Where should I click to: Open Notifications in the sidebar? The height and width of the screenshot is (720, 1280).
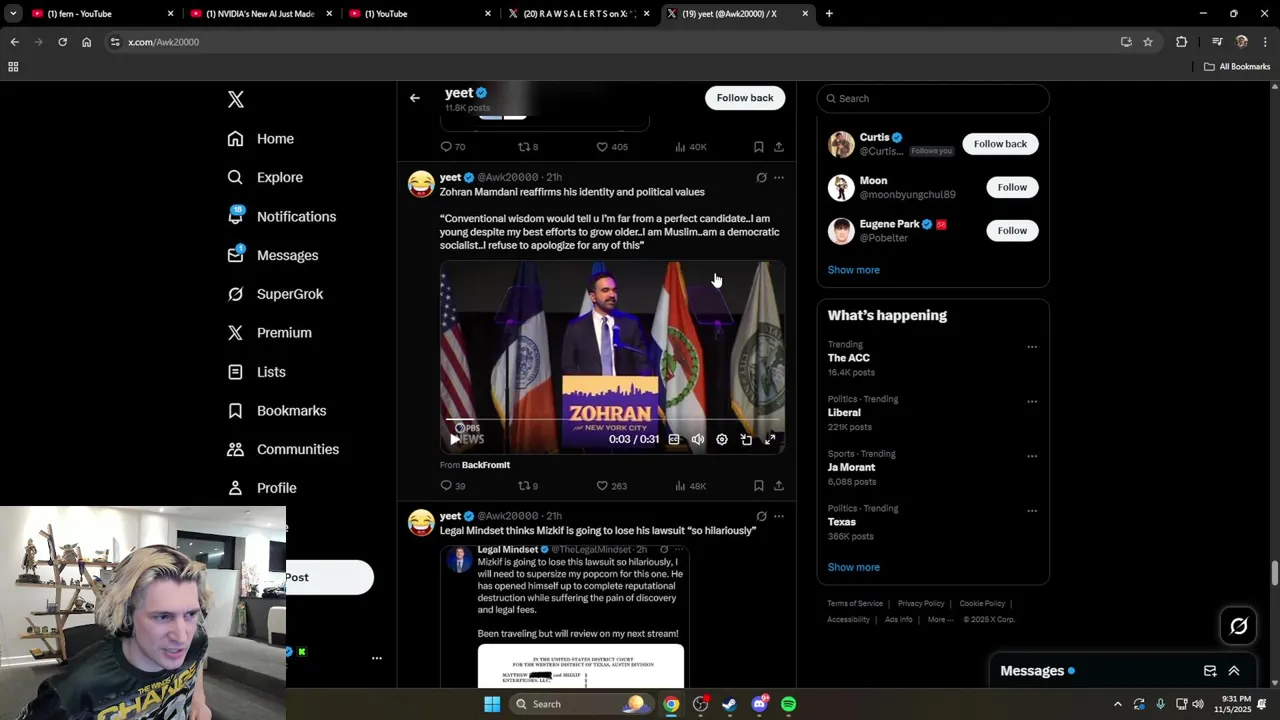282,216
